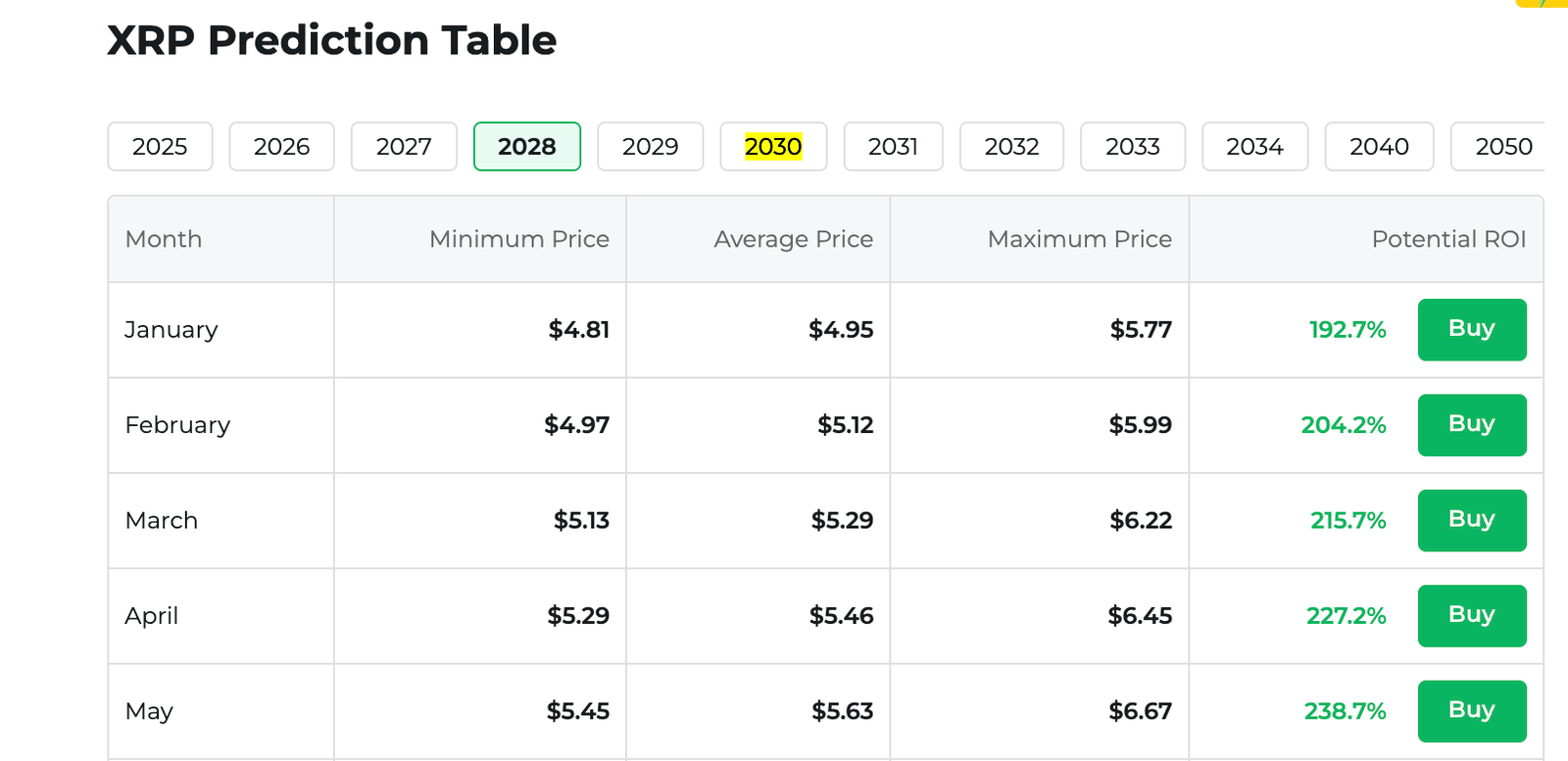Image resolution: width=1568 pixels, height=761 pixels.
Task: Click Buy for February predictions
Action: coord(1471,425)
